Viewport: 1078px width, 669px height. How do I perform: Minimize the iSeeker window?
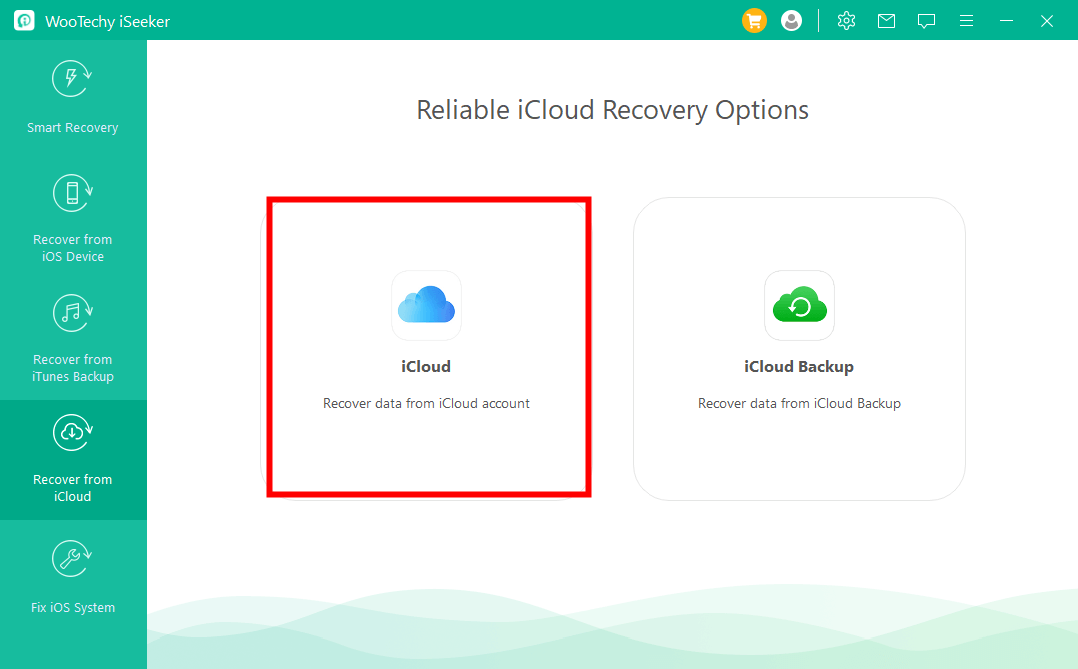click(1006, 20)
